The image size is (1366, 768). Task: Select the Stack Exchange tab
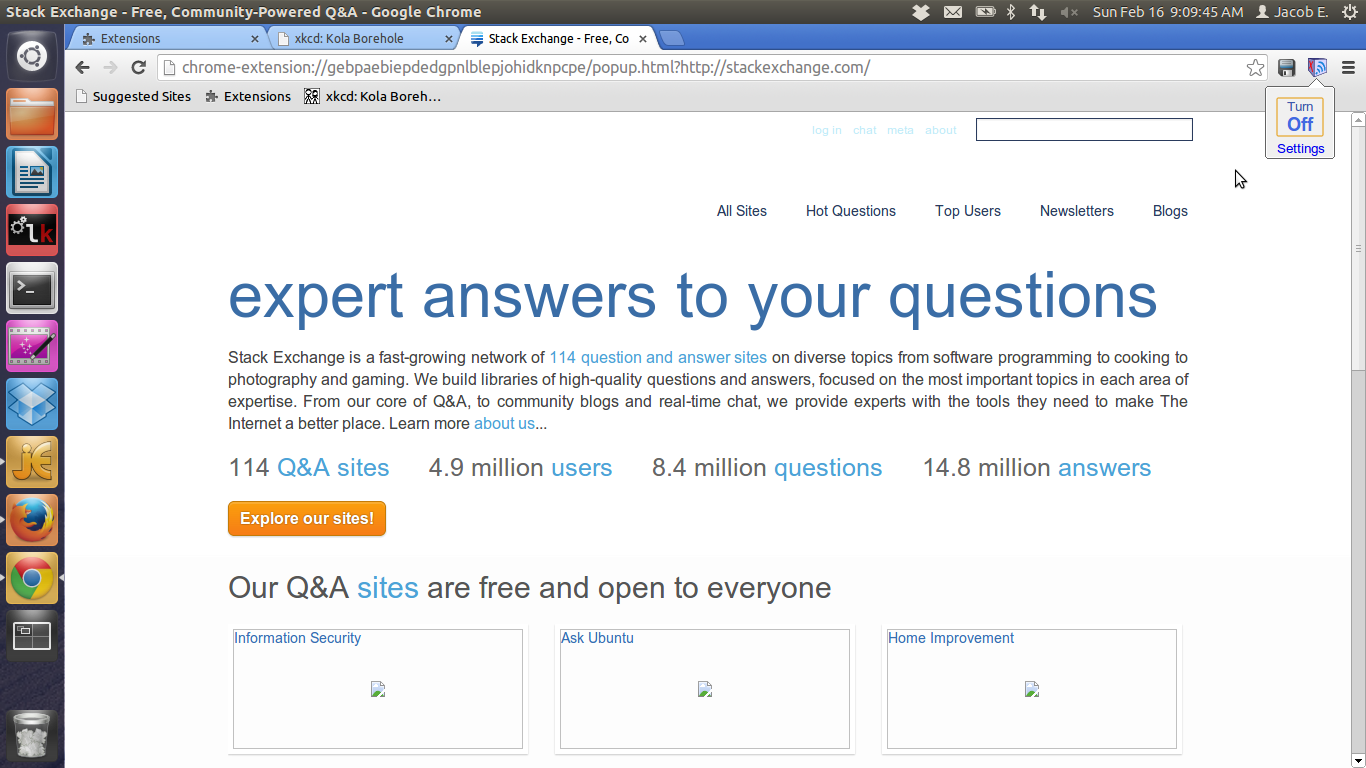click(x=557, y=39)
